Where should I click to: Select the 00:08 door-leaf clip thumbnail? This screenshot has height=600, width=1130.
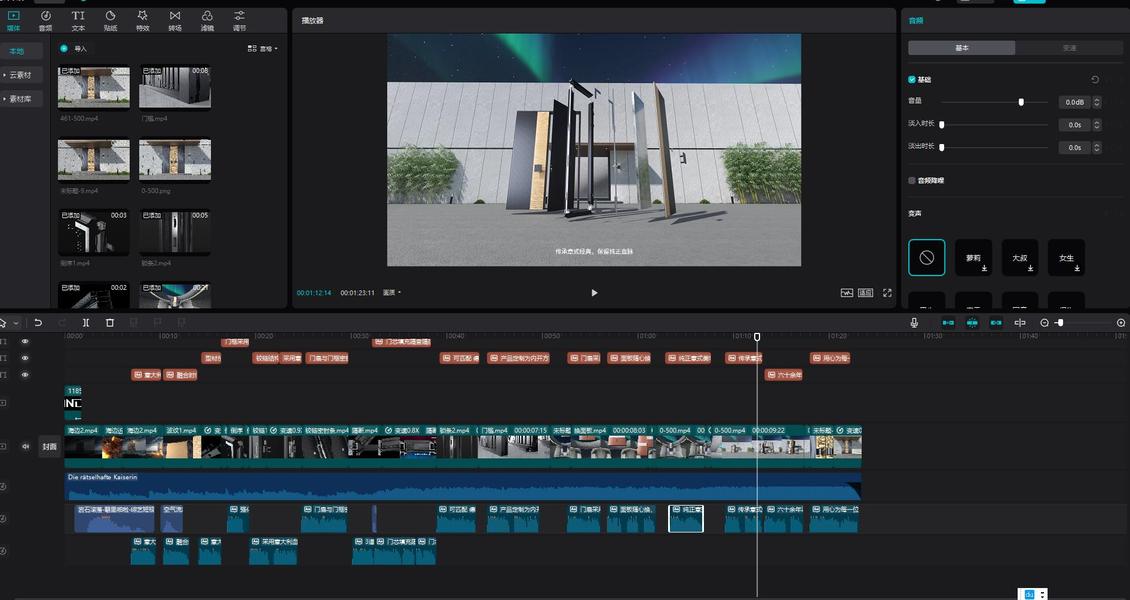point(174,87)
